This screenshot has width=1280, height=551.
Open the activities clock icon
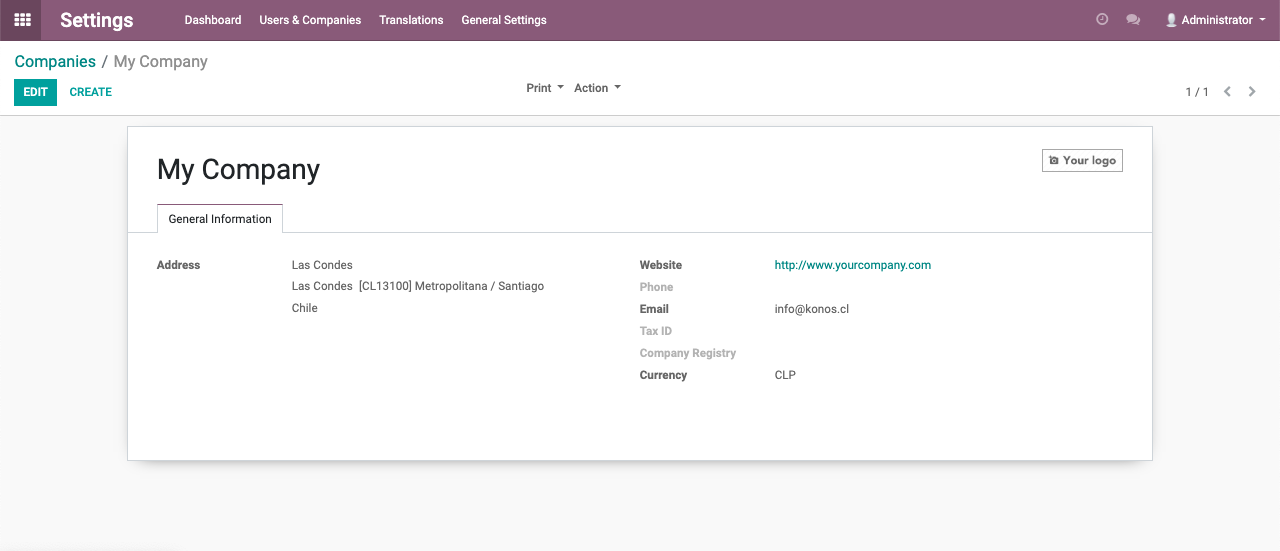click(x=1102, y=19)
